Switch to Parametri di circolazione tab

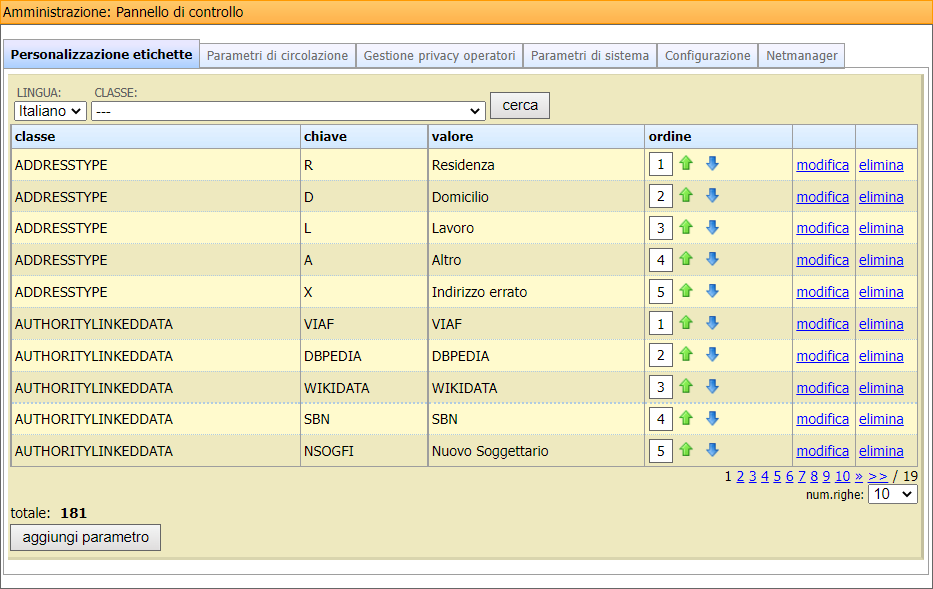(277, 56)
